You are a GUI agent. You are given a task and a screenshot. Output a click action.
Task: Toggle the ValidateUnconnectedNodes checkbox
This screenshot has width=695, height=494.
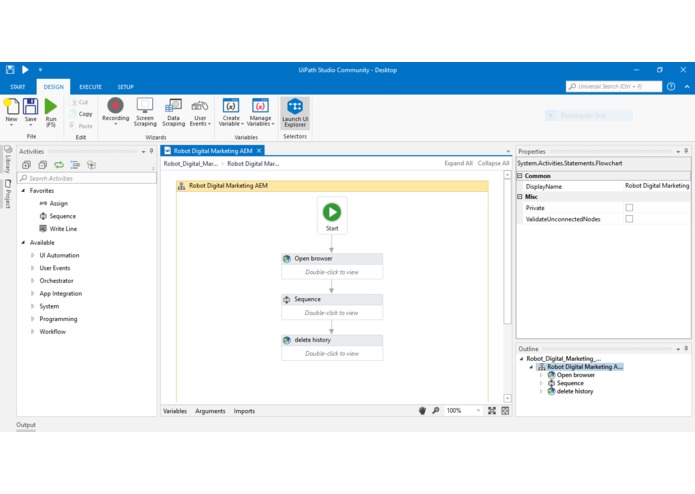[629, 219]
